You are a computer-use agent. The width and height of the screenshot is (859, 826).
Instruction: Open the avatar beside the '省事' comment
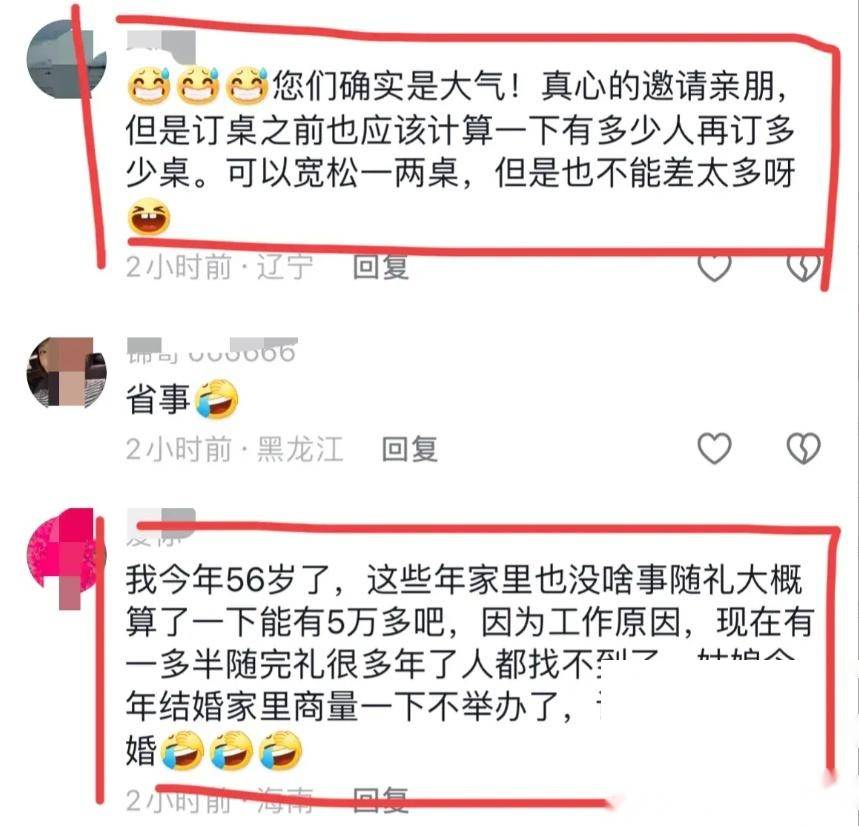coord(66,372)
